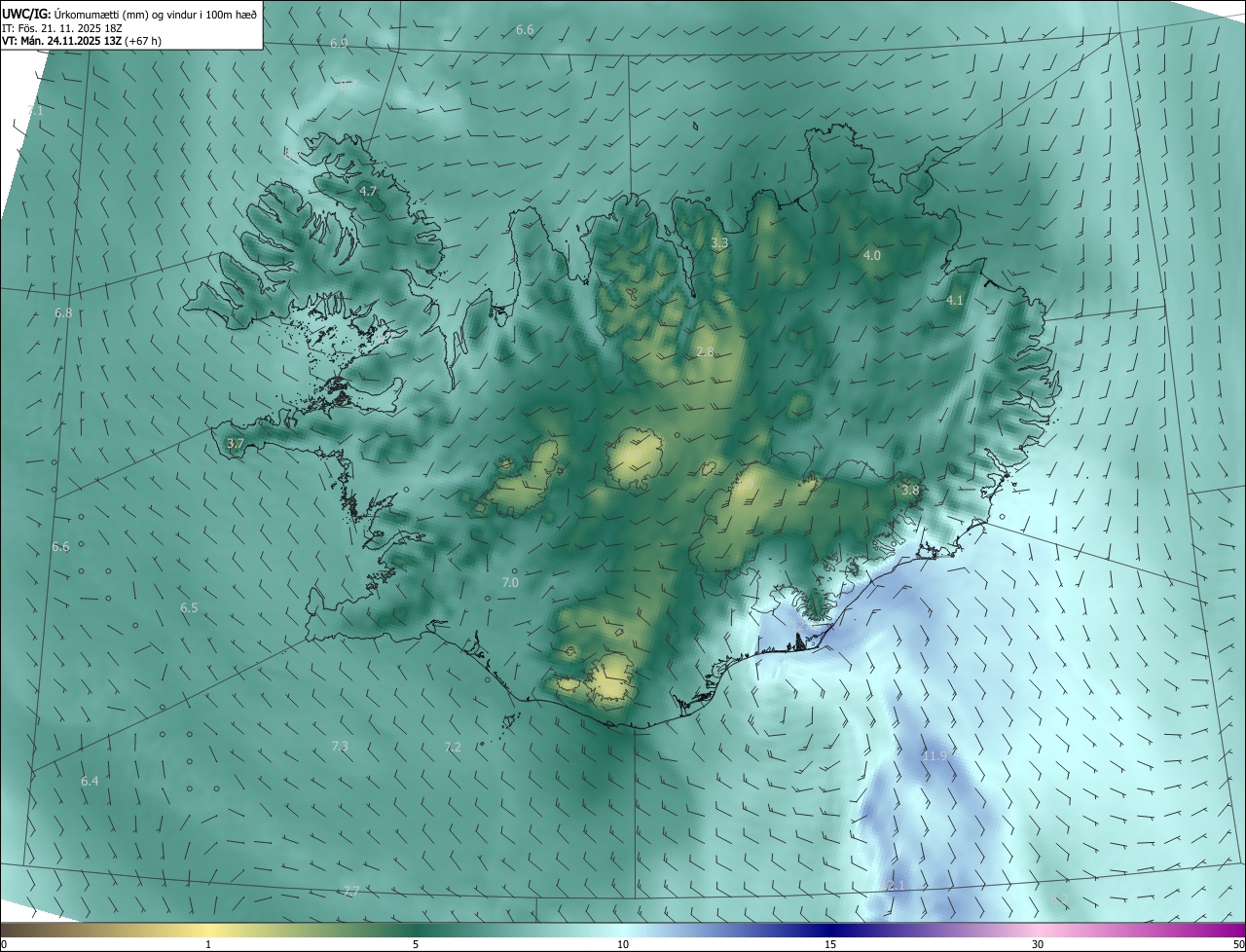Image resolution: width=1246 pixels, height=952 pixels.
Task: Pick the pink color near the 30 mark
Action: (x=1038, y=930)
